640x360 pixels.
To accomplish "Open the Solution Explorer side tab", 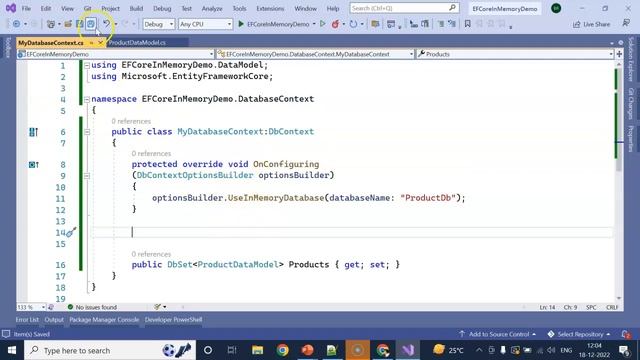I will (631, 59).
